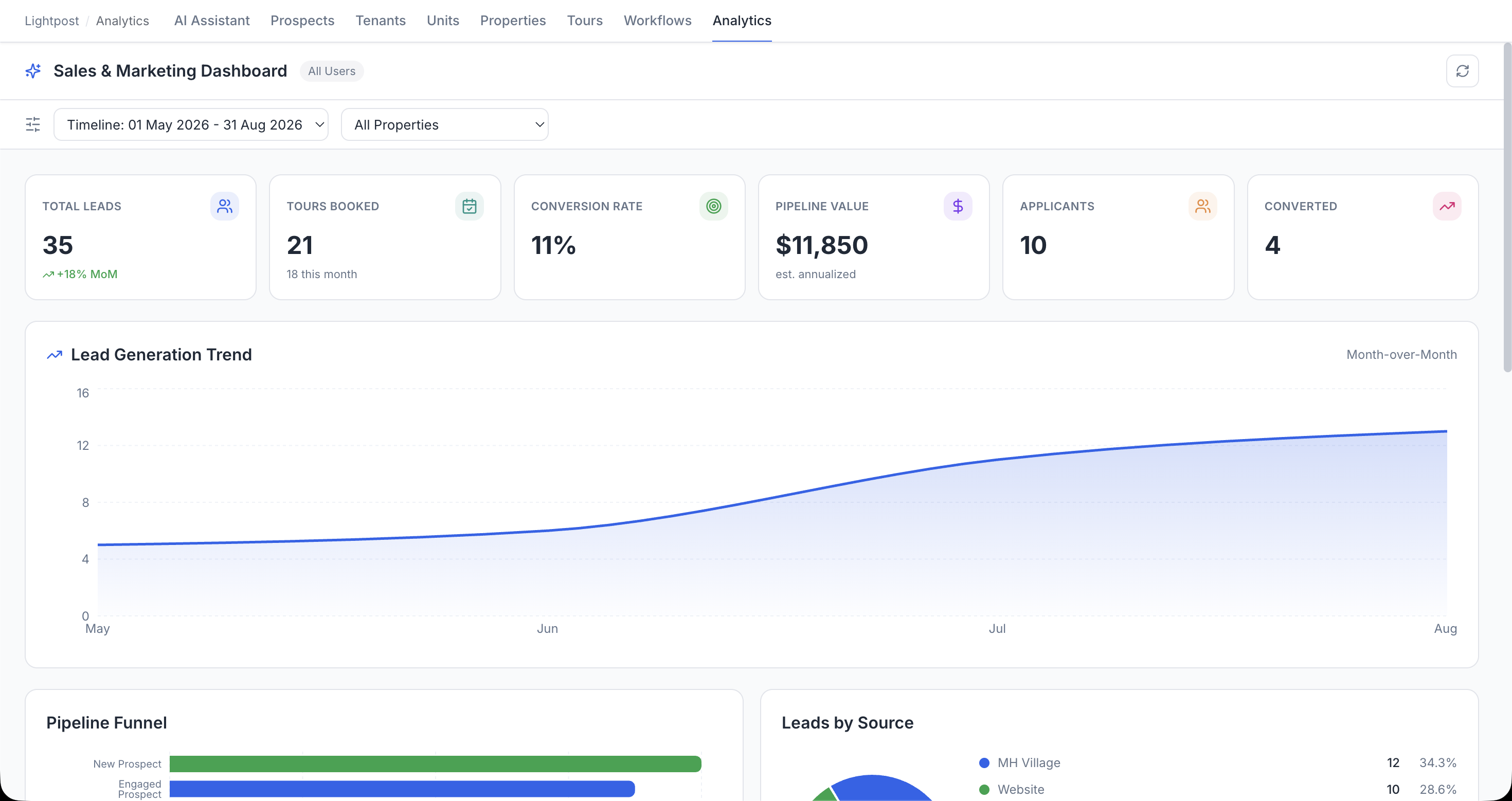
Task: Click the Tours Booked value 21
Action: 300,245
